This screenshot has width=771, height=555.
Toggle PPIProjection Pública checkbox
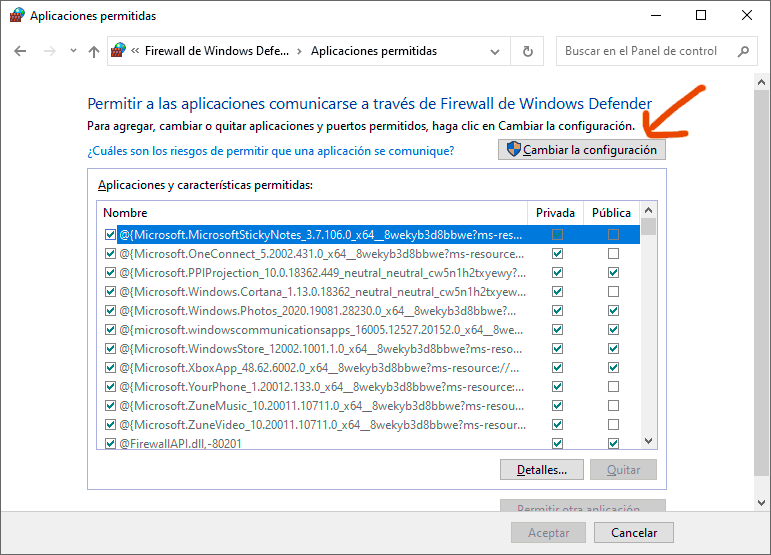point(613,273)
